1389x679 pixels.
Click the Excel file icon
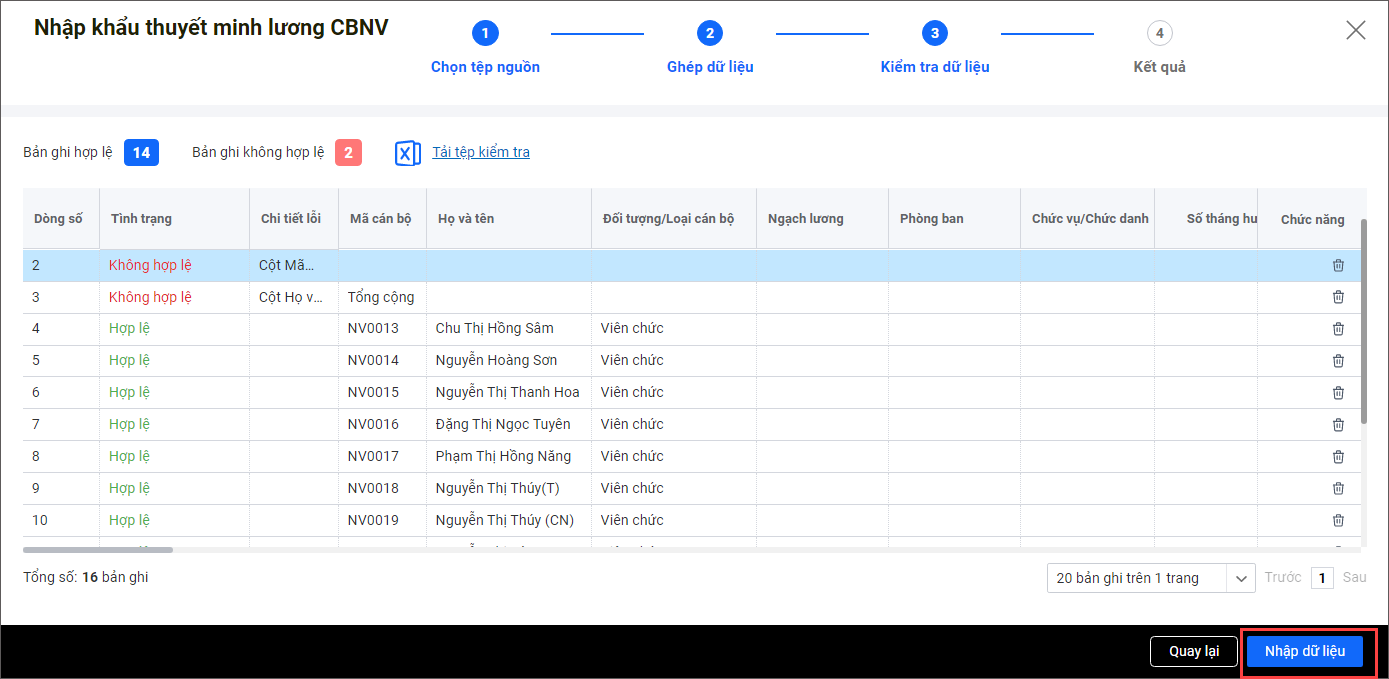[x=408, y=153]
